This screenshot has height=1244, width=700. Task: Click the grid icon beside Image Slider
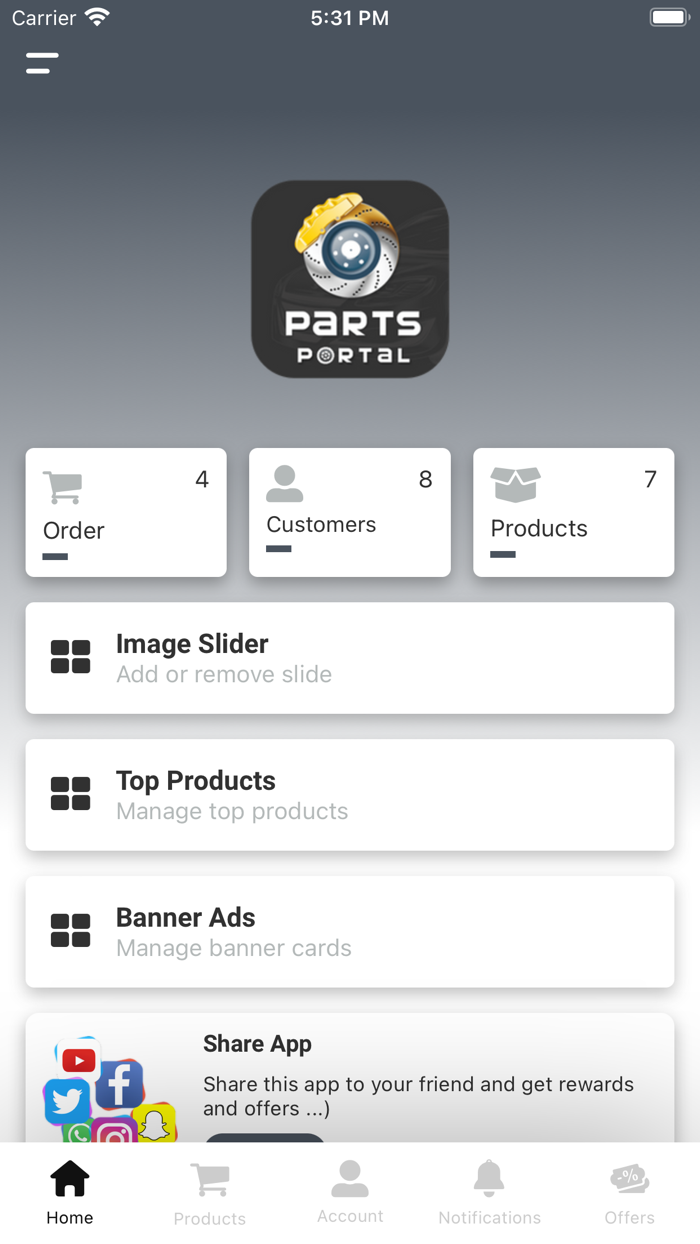[x=69, y=657]
